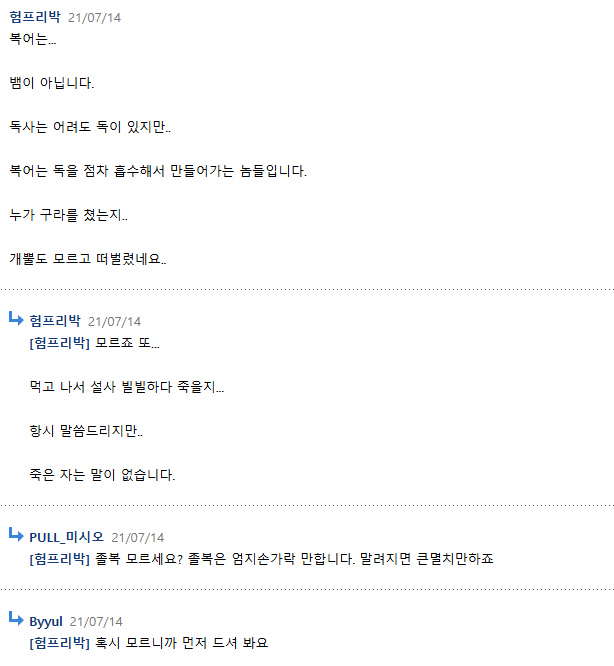Click the 21/07/14 date on top comment
Image resolution: width=614 pixels, height=666 pixels.
[94, 18]
